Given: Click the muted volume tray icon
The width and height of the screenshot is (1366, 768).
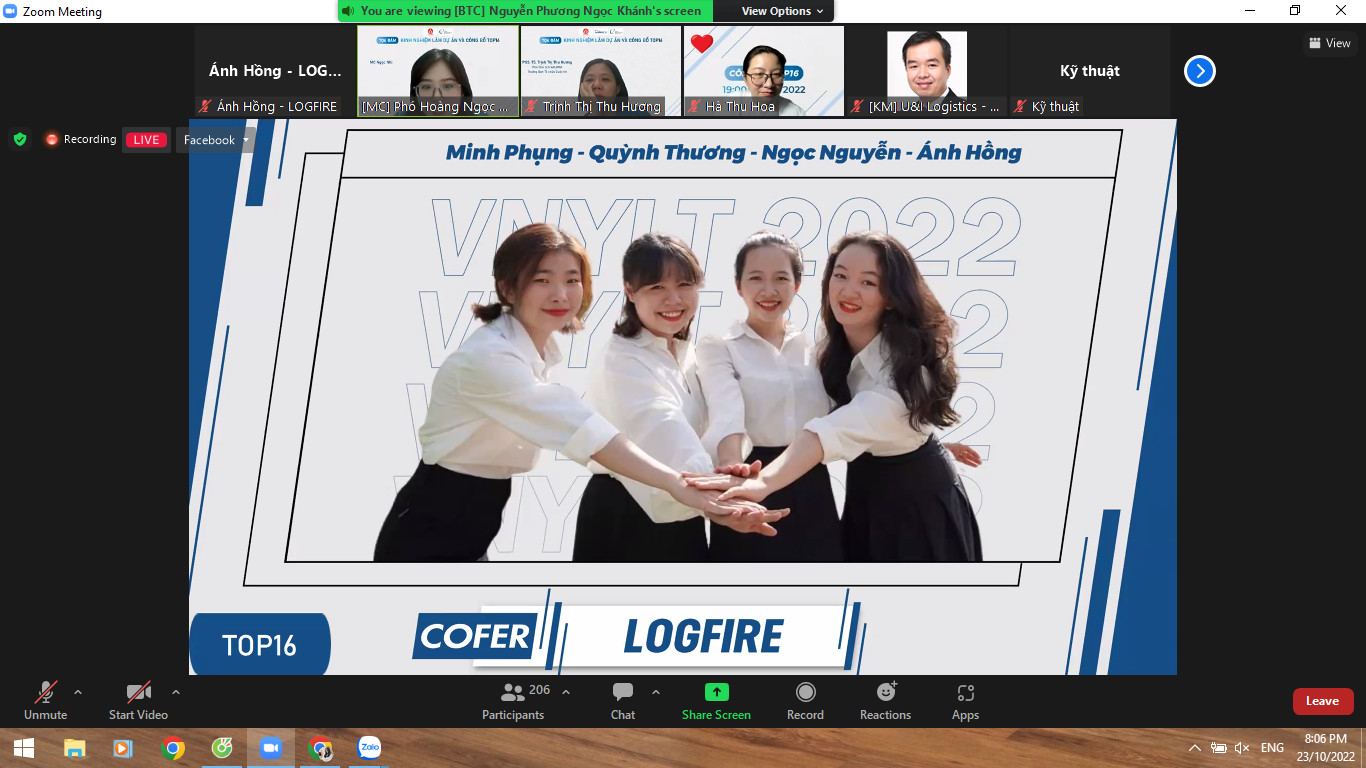Looking at the screenshot, I should (x=1243, y=748).
